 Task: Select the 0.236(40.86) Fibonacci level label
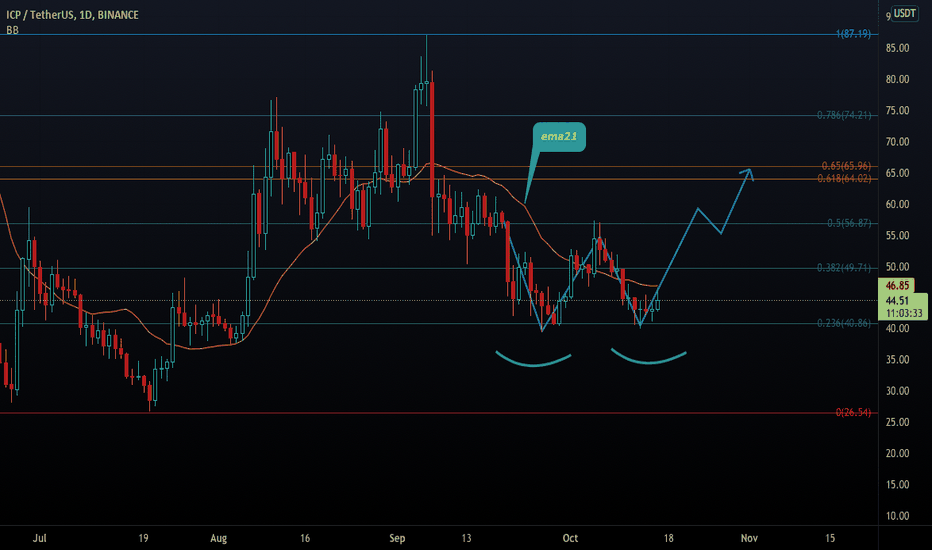843,323
